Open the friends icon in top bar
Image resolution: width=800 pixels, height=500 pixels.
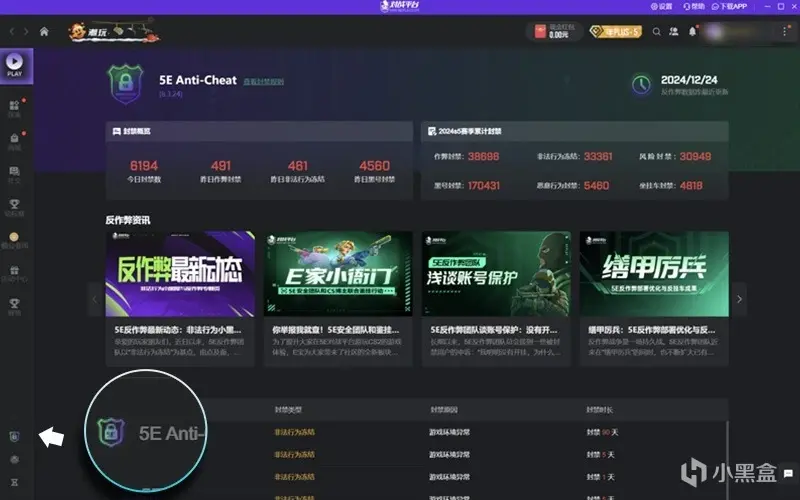(675, 32)
